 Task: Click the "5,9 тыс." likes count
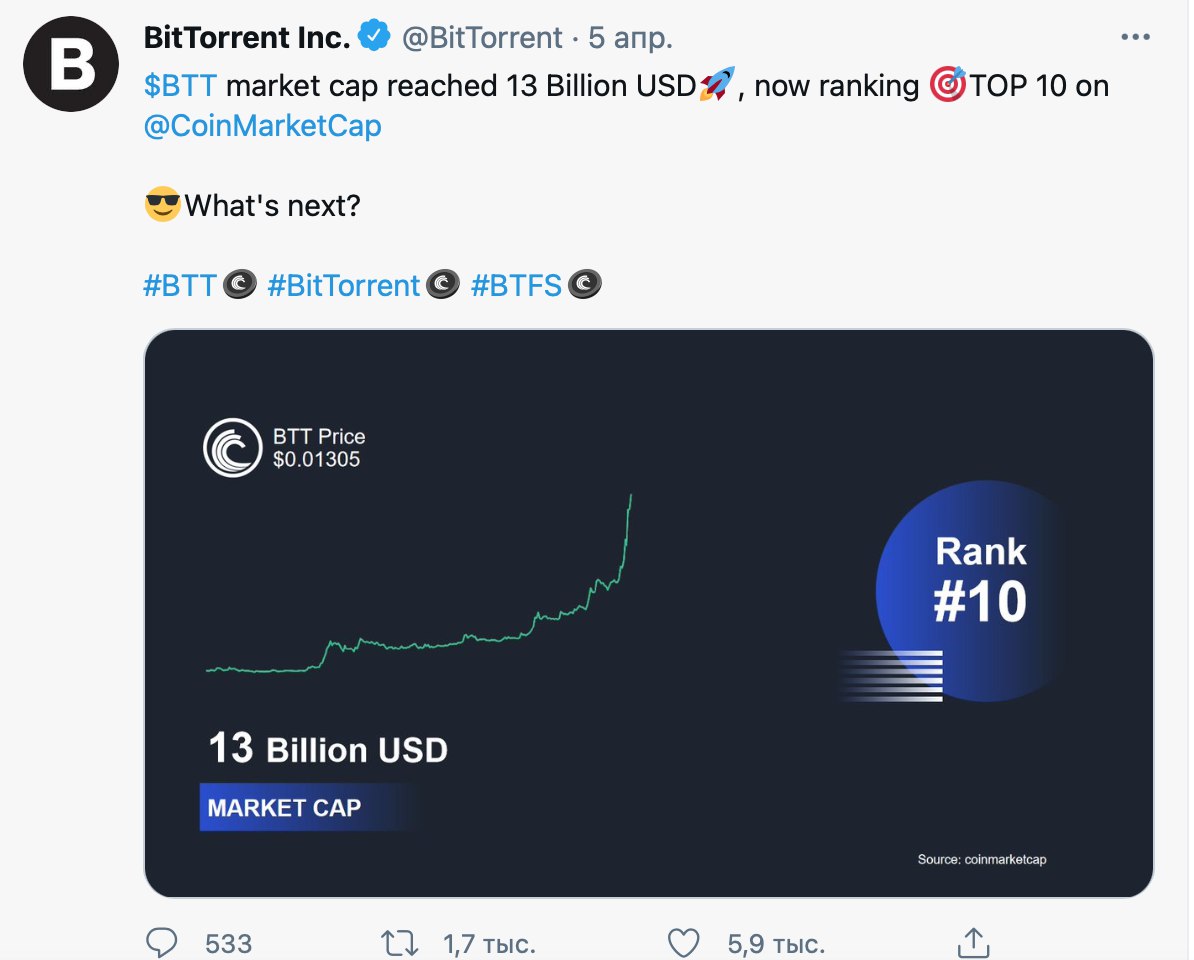tap(776, 943)
